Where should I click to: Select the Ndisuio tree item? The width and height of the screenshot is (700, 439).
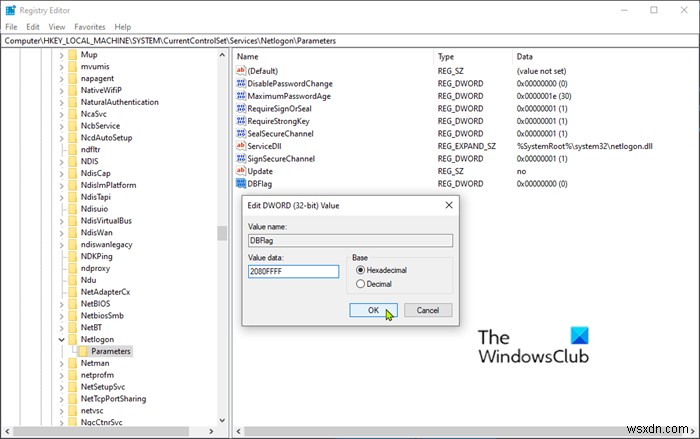tap(94, 209)
